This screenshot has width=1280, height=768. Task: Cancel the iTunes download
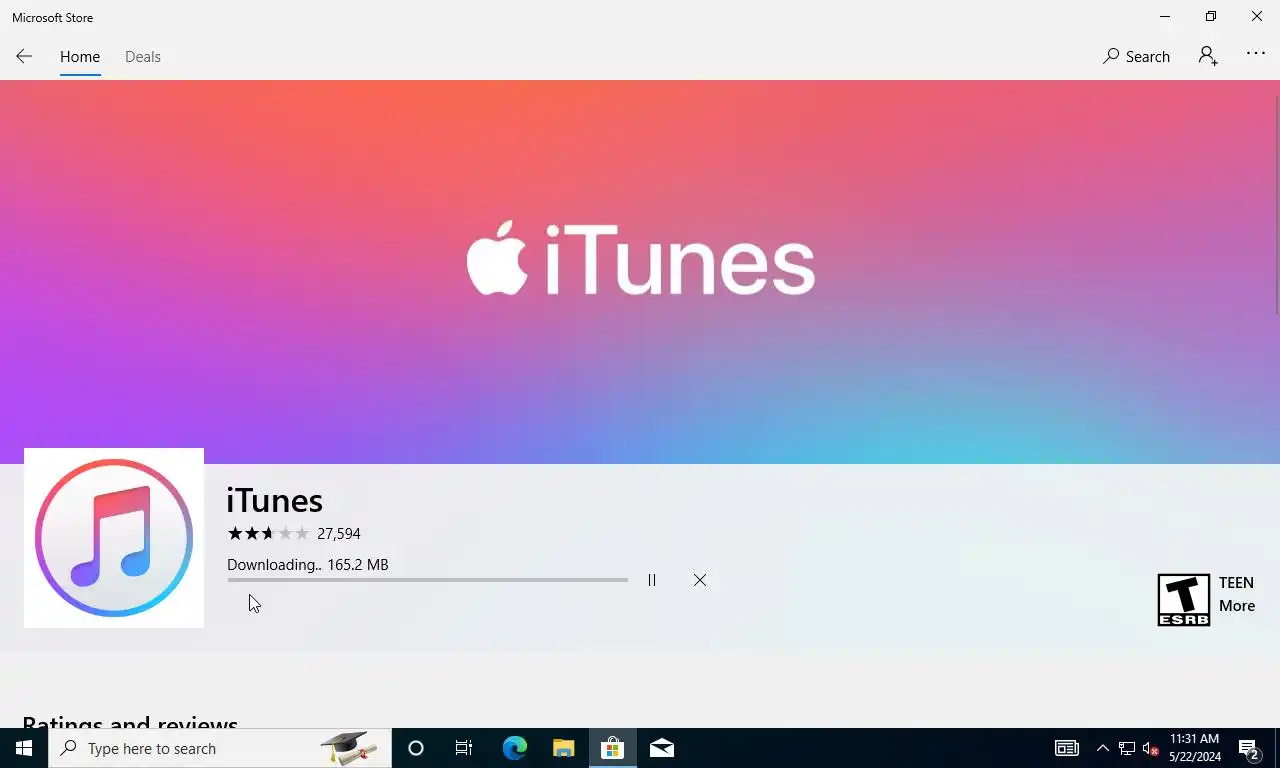[x=700, y=580]
